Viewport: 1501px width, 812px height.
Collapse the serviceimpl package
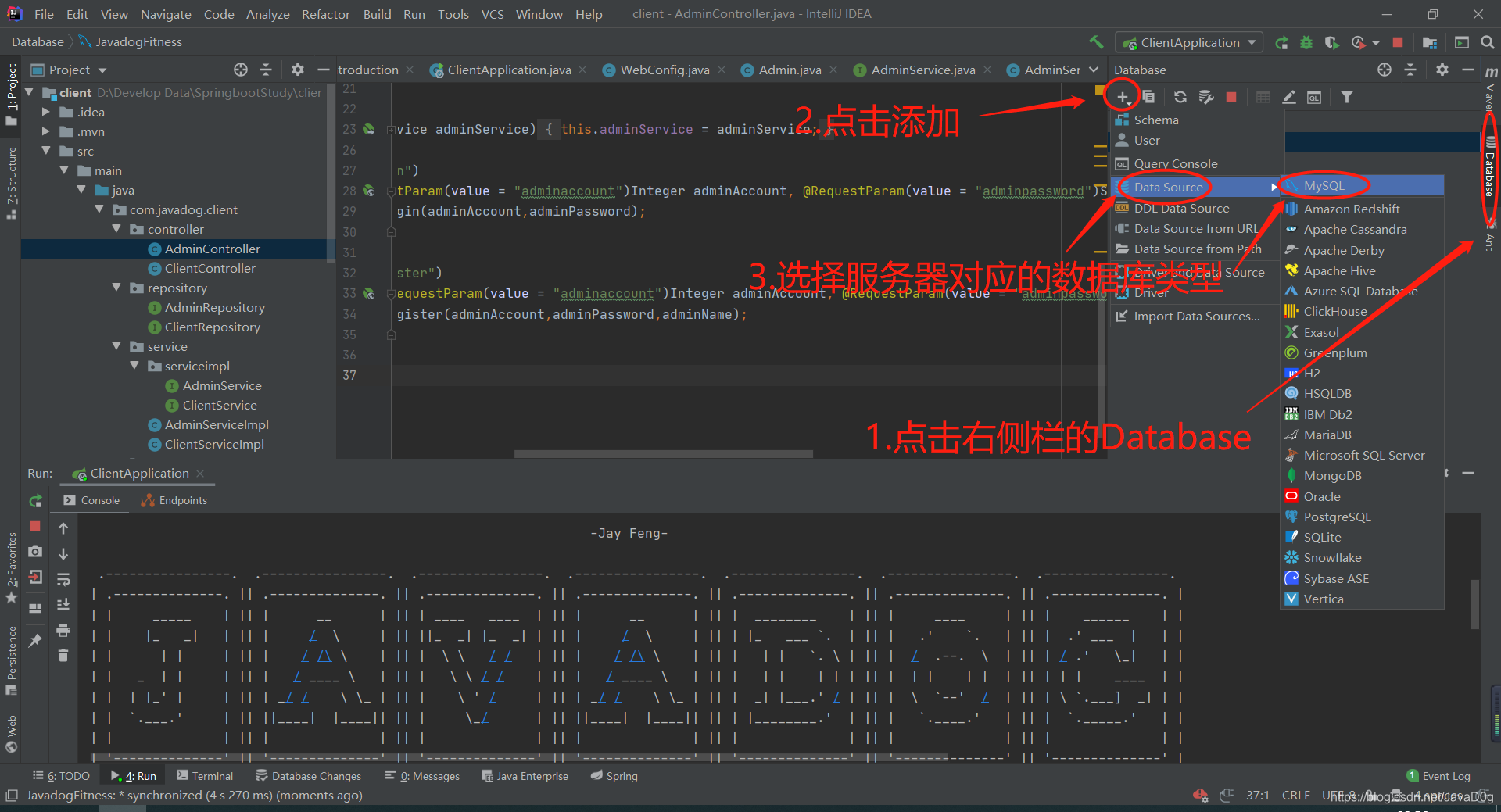(x=134, y=366)
